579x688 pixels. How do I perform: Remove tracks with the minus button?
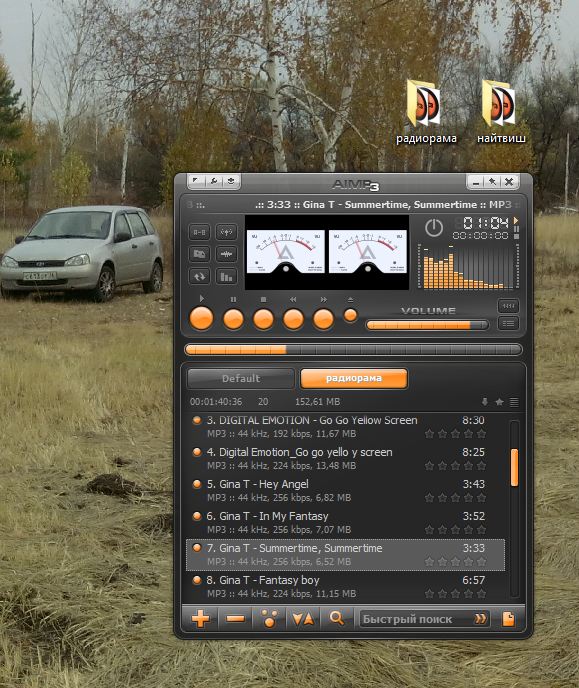236,619
